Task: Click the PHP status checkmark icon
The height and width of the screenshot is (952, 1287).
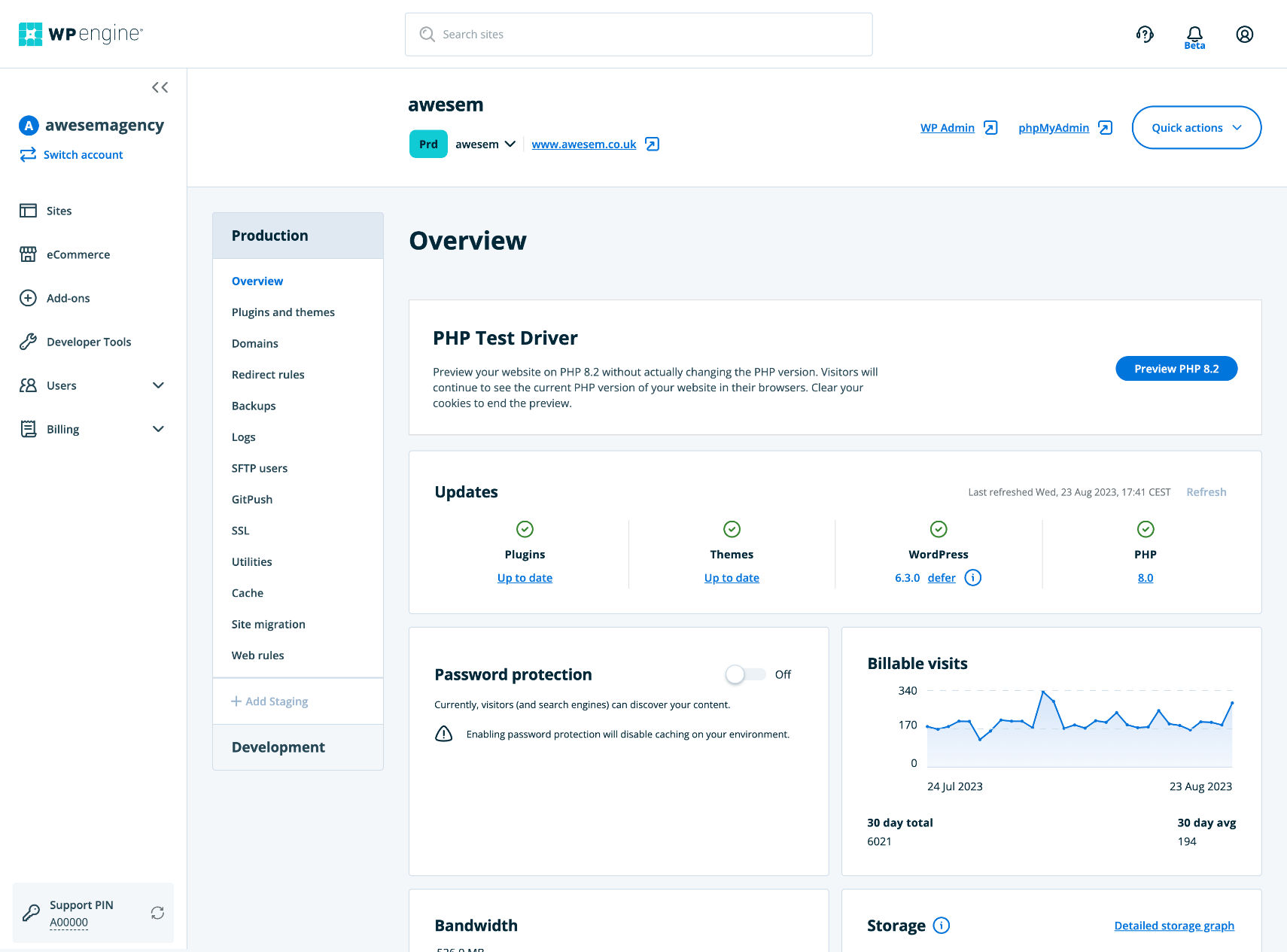Action: [1146, 529]
